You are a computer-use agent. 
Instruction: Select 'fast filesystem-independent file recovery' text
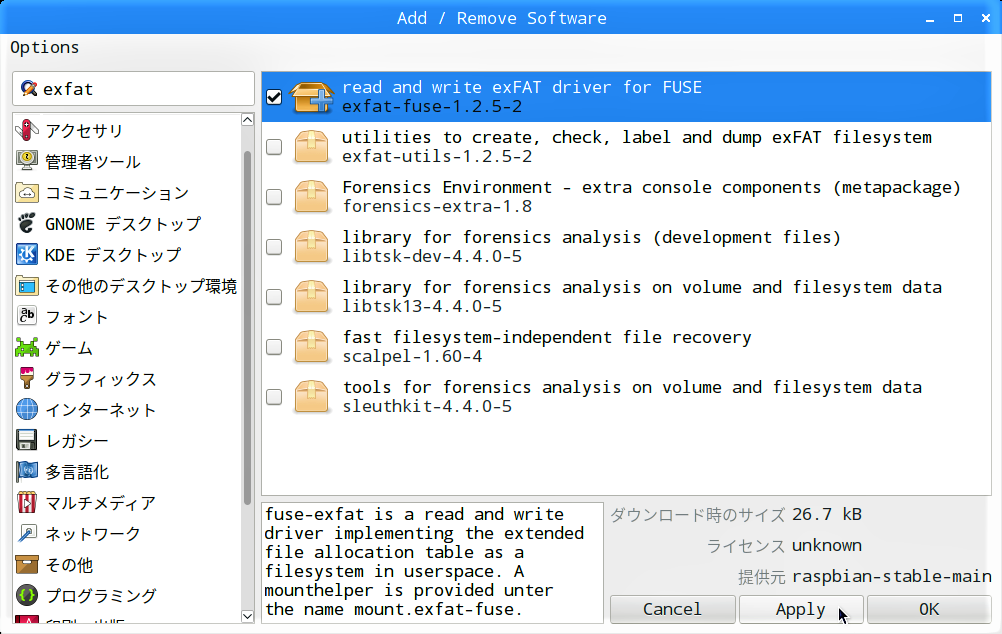point(547,337)
